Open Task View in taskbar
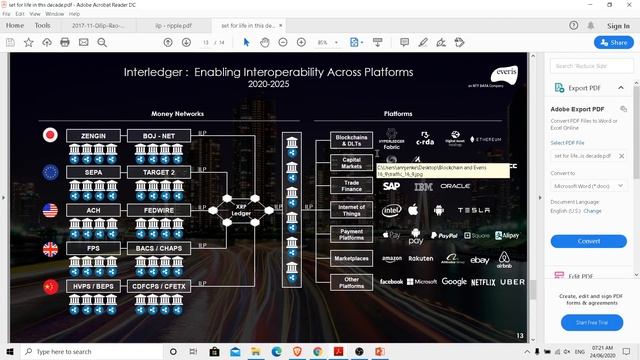 [193, 351]
